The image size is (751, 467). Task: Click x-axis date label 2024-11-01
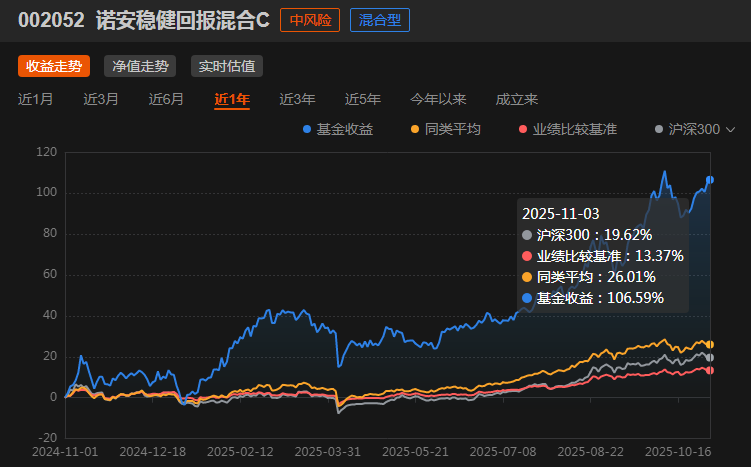pyautogui.click(x=65, y=452)
